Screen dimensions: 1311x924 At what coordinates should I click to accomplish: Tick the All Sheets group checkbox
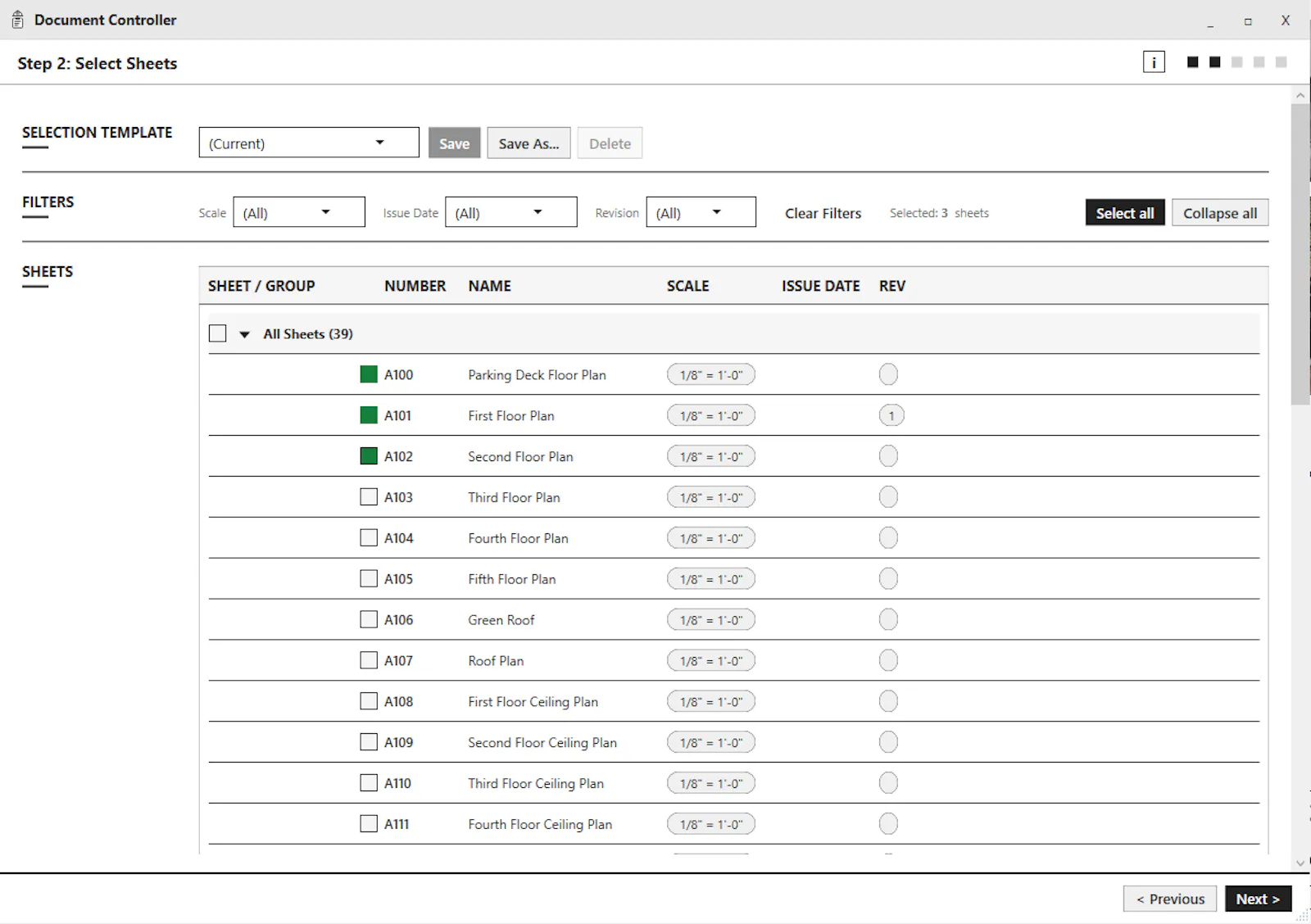tap(217, 333)
